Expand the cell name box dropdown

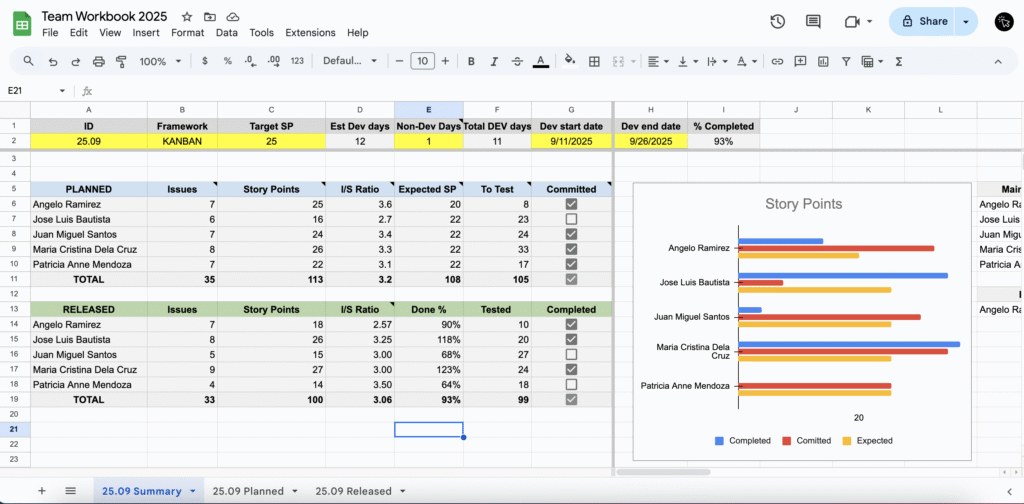tap(62, 90)
